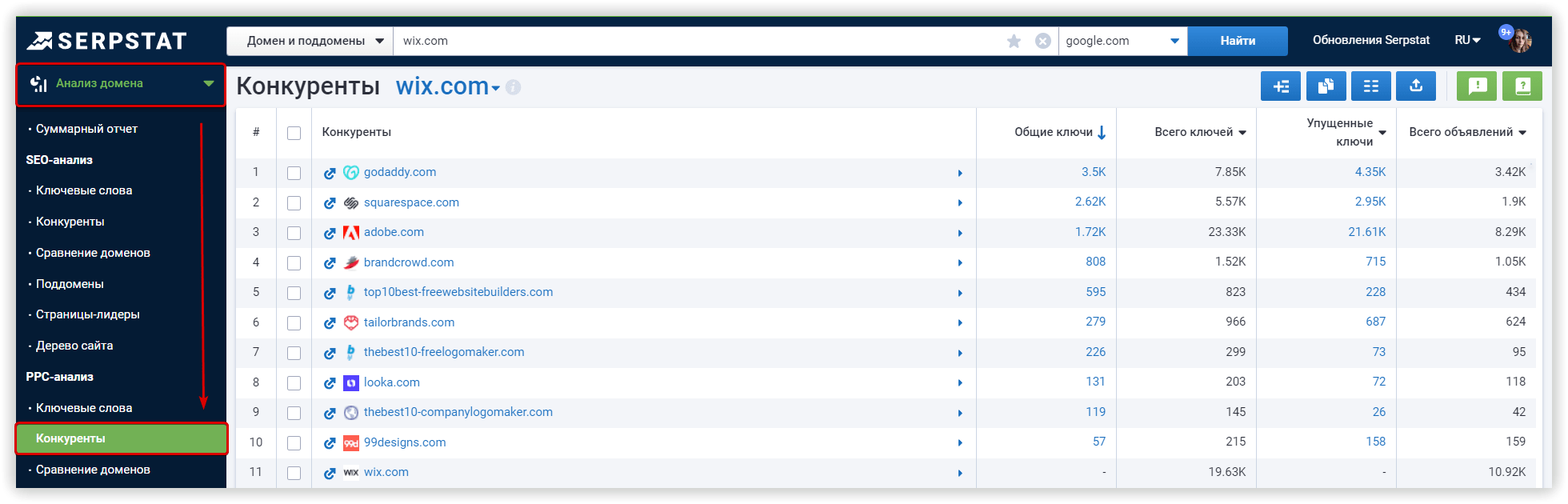Check the 99designs.com row checkbox
Image resolution: width=1568 pixels, height=504 pixels.
tap(294, 443)
